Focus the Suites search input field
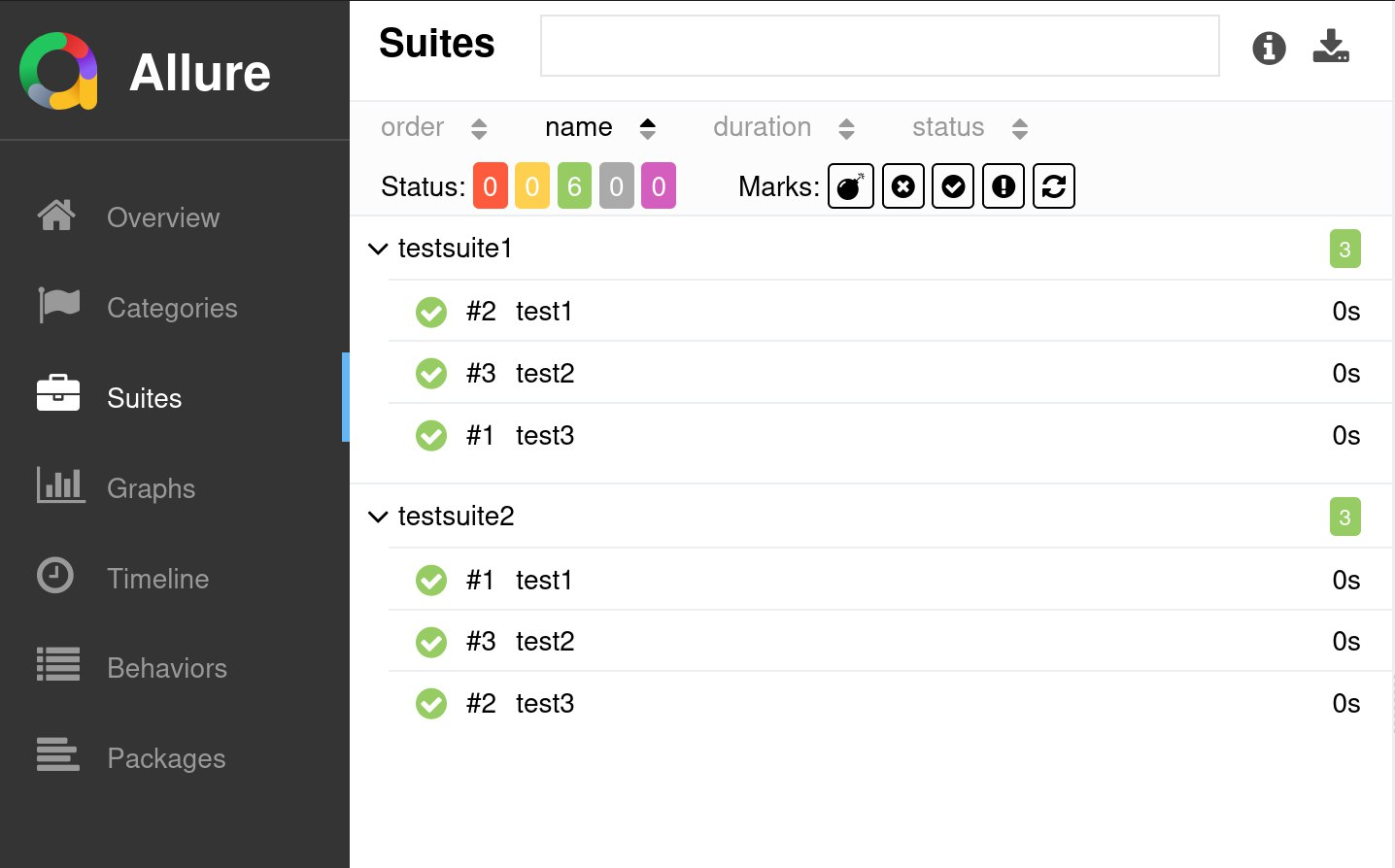Image resolution: width=1395 pixels, height=868 pixels. (879, 46)
